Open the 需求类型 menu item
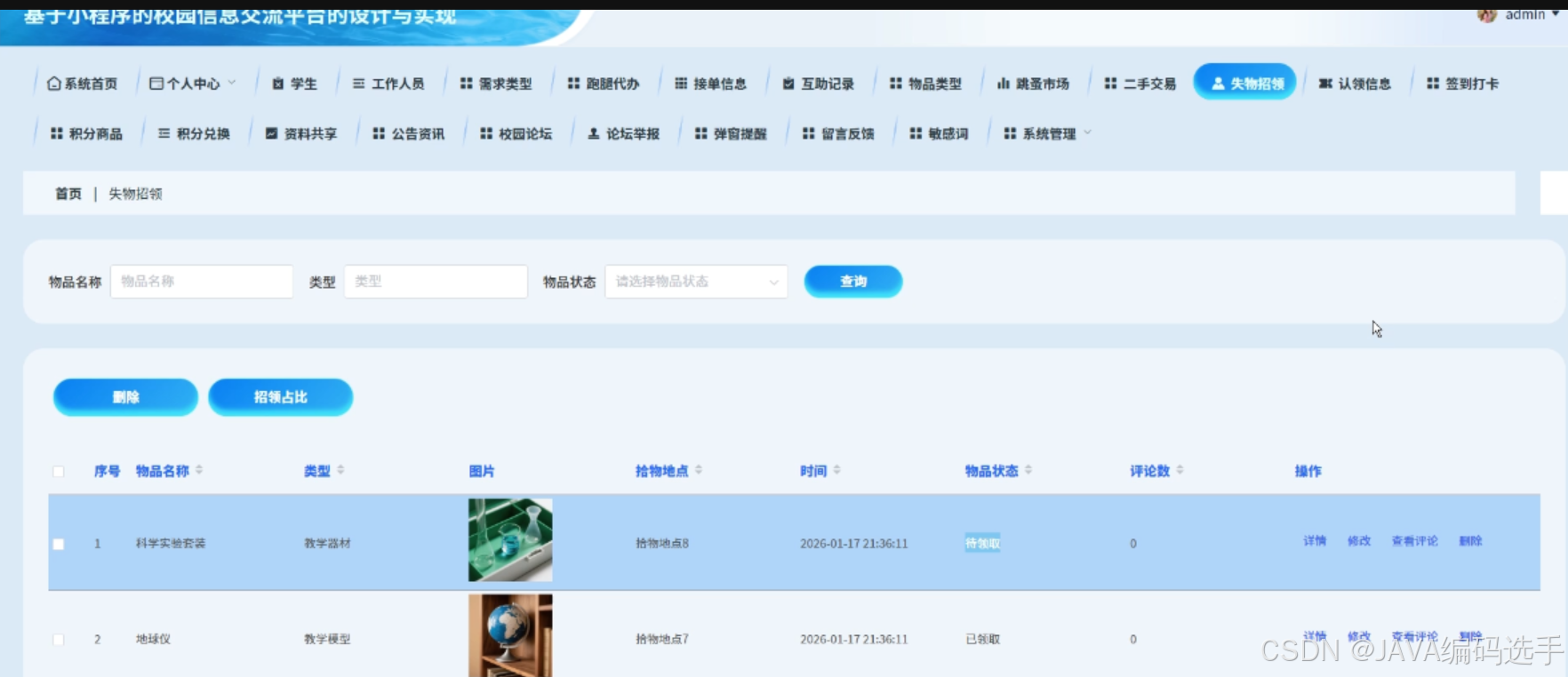Image resolution: width=1568 pixels, height=677 pixels. [x=496, y=84]
